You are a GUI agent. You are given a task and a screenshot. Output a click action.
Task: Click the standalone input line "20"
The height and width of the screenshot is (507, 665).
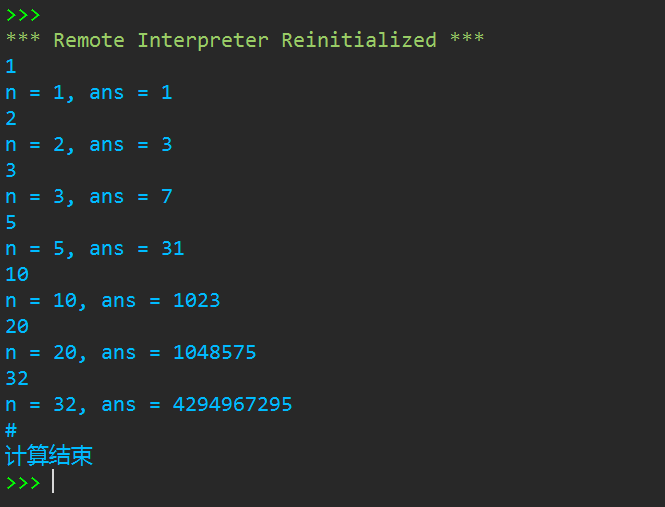click(17, 326)
